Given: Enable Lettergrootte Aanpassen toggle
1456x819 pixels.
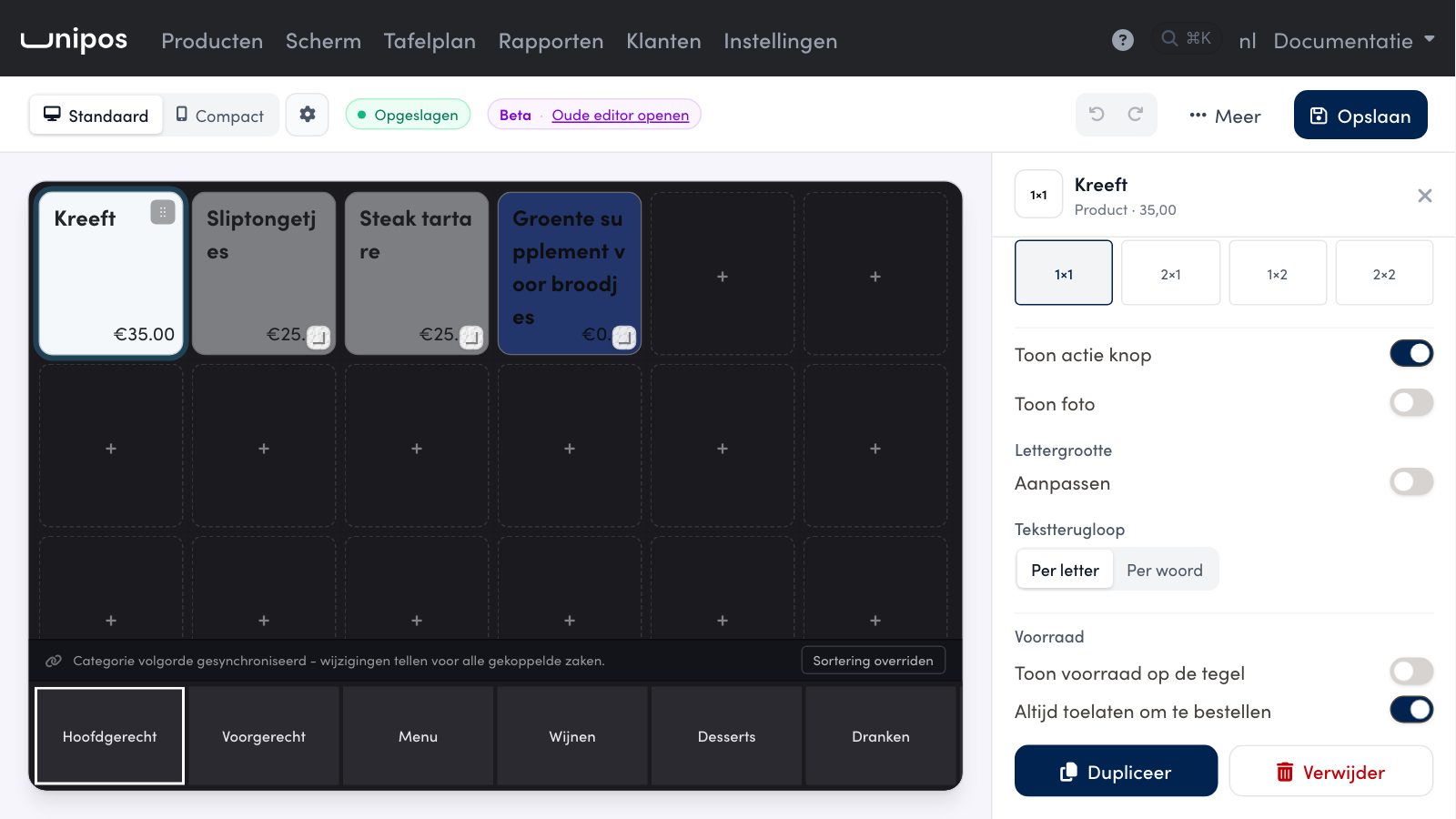Looking at the screenshot, I should [1411, 481].
